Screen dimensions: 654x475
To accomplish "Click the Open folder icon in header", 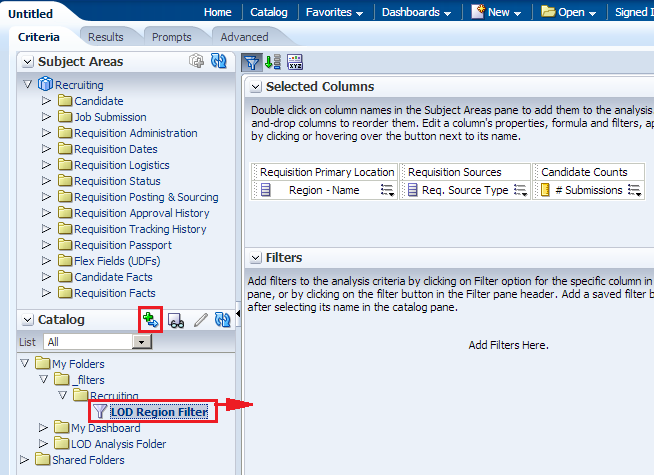I will (x=548, y=11).
